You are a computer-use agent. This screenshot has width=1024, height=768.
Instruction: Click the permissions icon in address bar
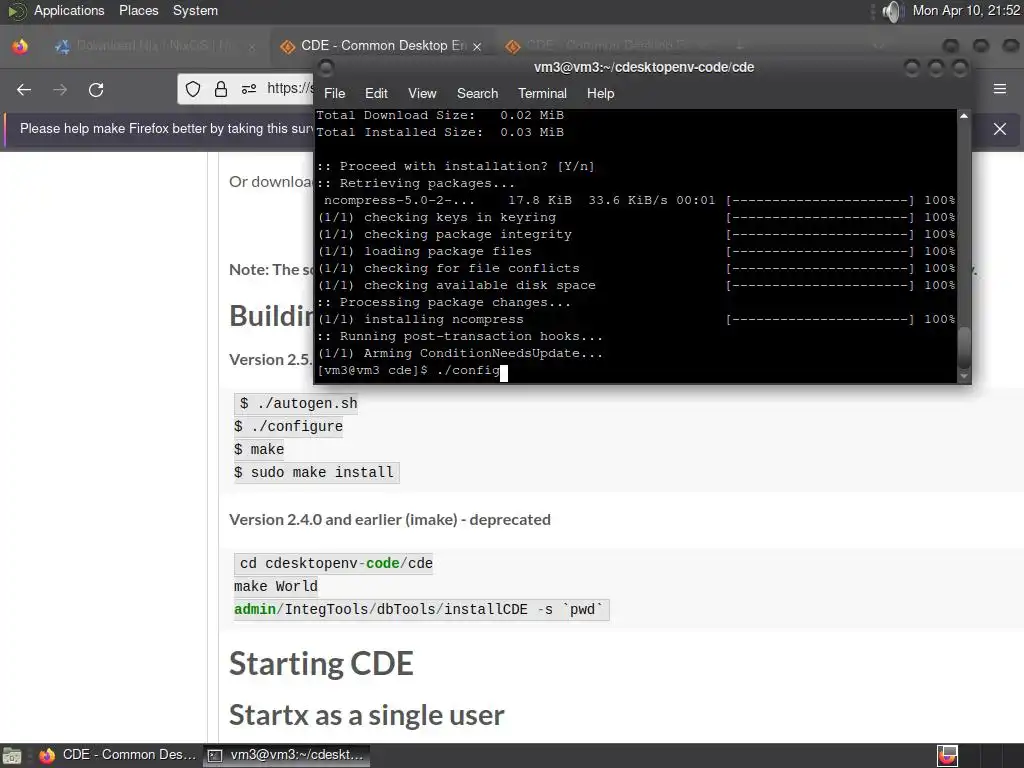[249, 89]
